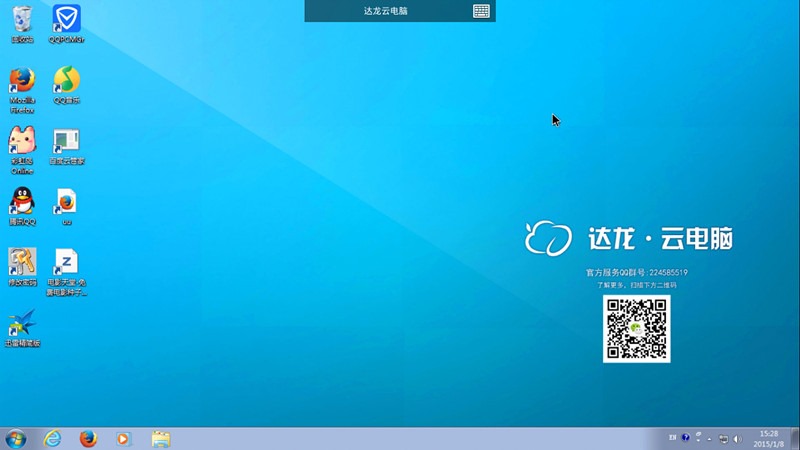Open the change password keys shortcut
800x450 pixels.
22,267
